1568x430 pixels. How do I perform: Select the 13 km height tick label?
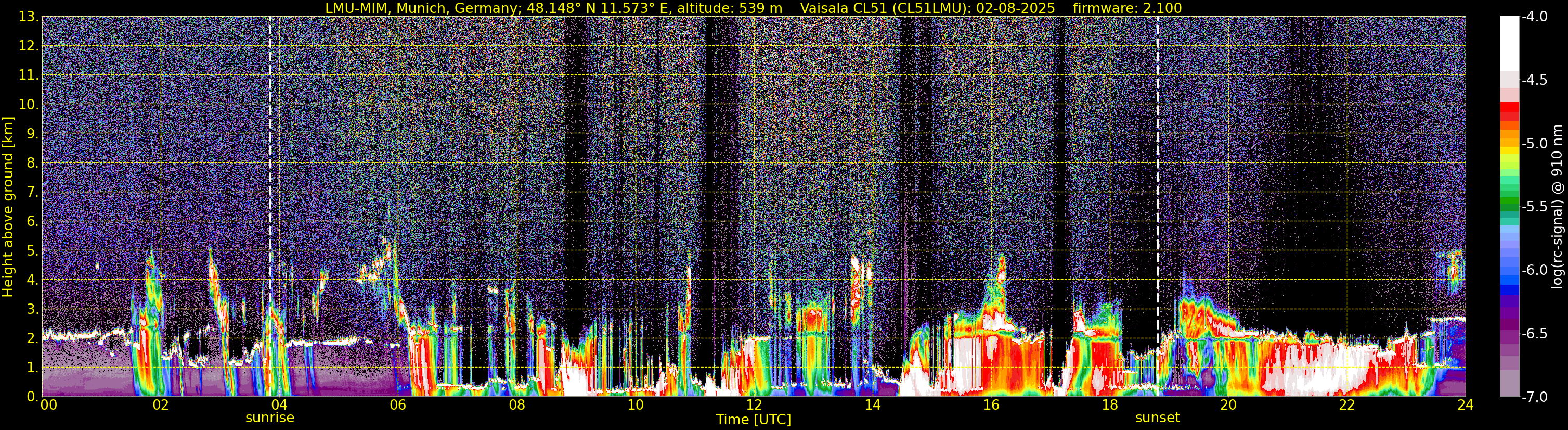[28, 17]
